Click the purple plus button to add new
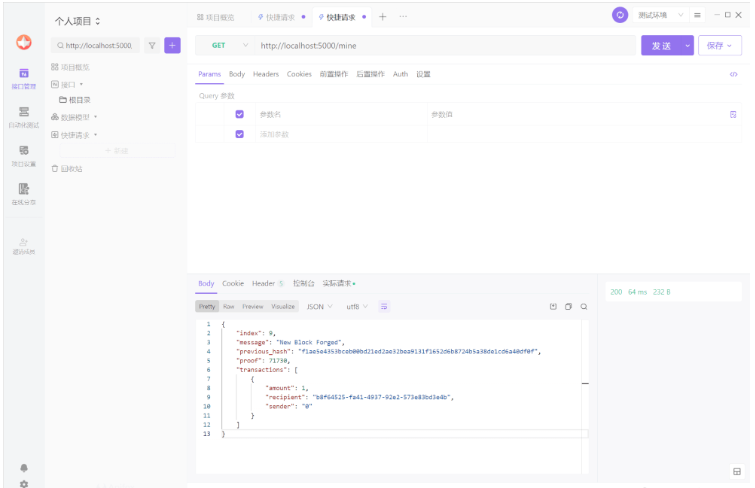The height and width of the screenshot is (488, 755). 172,45
